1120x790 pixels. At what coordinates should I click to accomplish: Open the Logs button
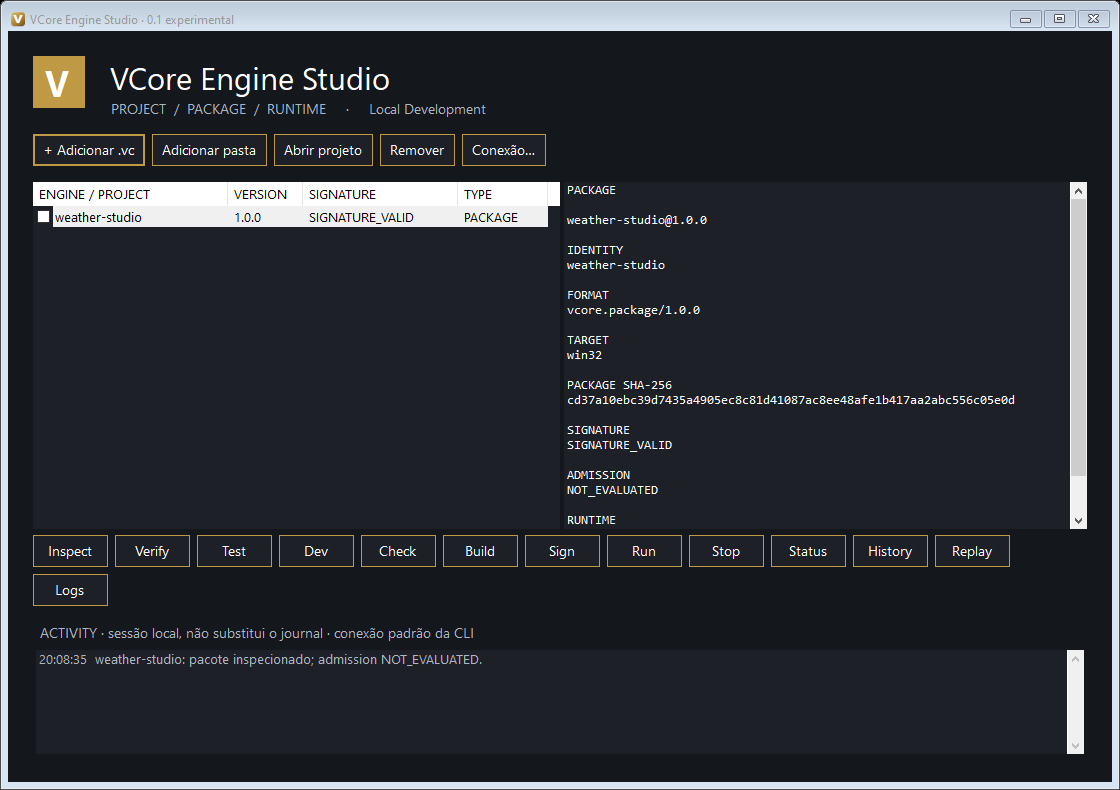[70, 590]
